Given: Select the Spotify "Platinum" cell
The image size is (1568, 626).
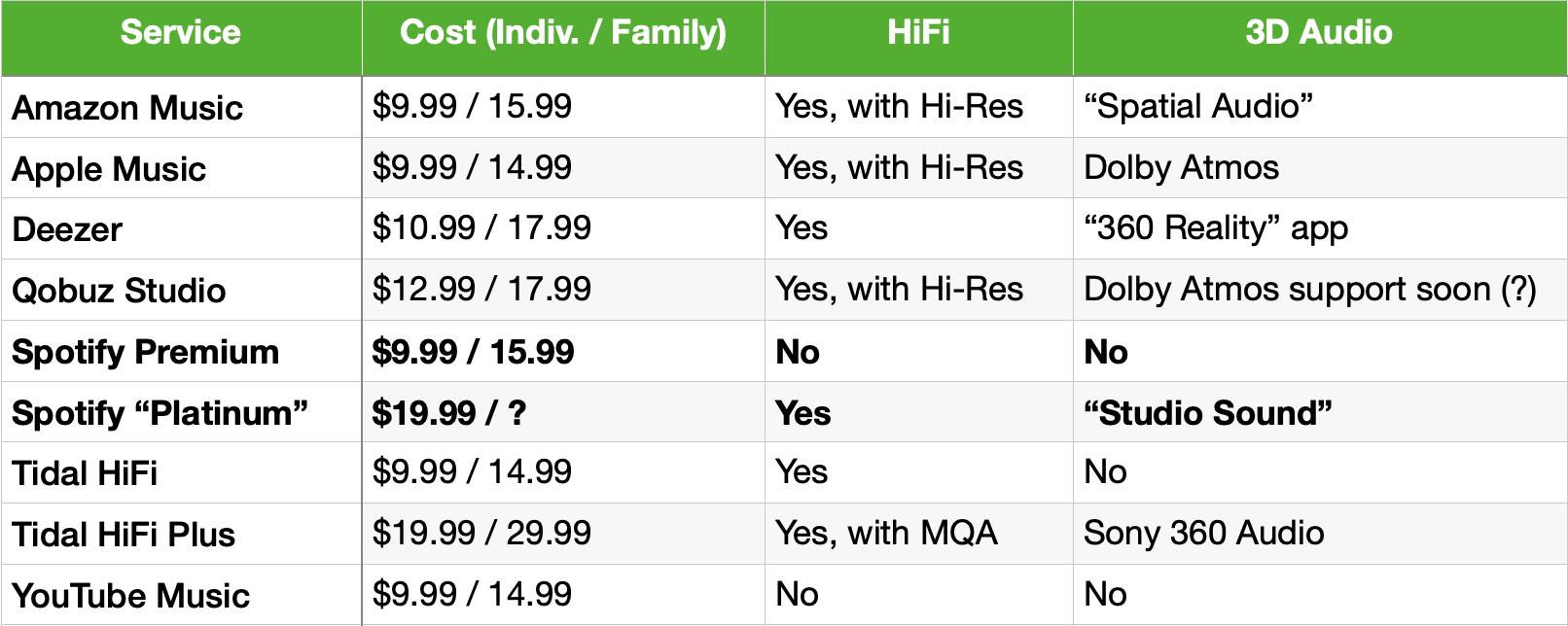Looking at the screenshot, I should coord(181,412).
